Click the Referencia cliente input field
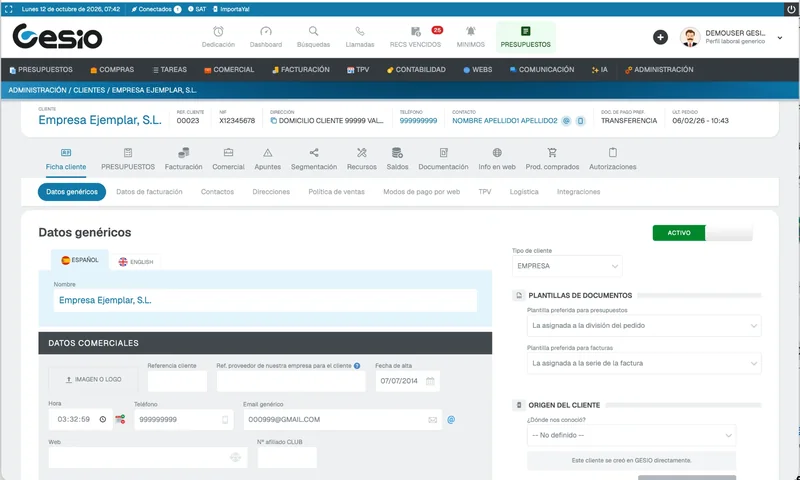The image size is (800, 480). 177,381
